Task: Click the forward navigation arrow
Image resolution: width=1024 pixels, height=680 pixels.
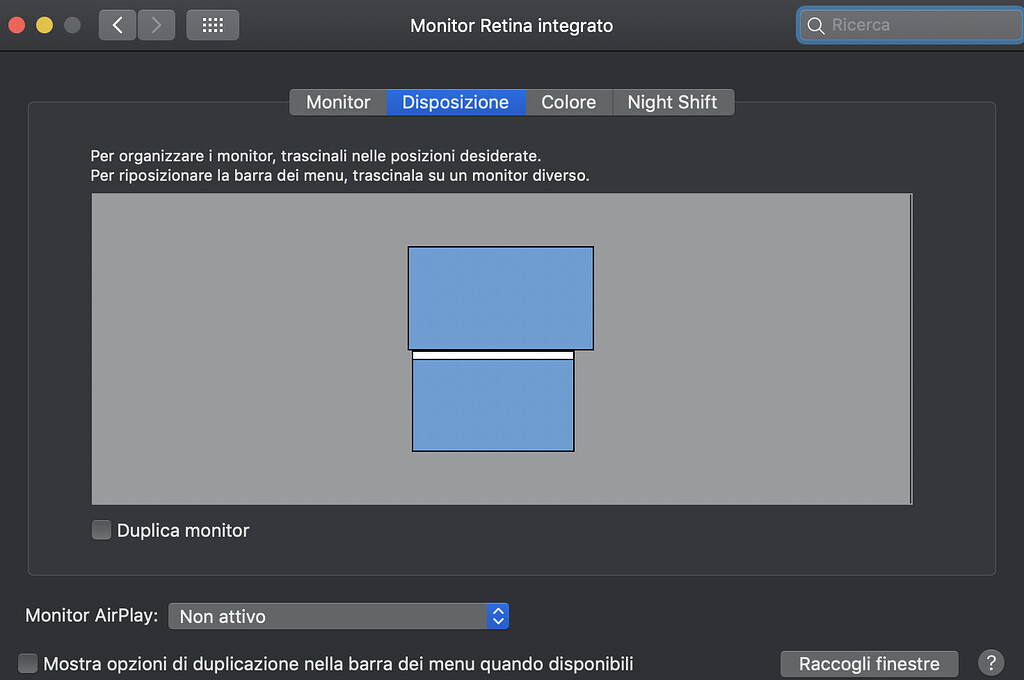Action: tap(155, 24)
